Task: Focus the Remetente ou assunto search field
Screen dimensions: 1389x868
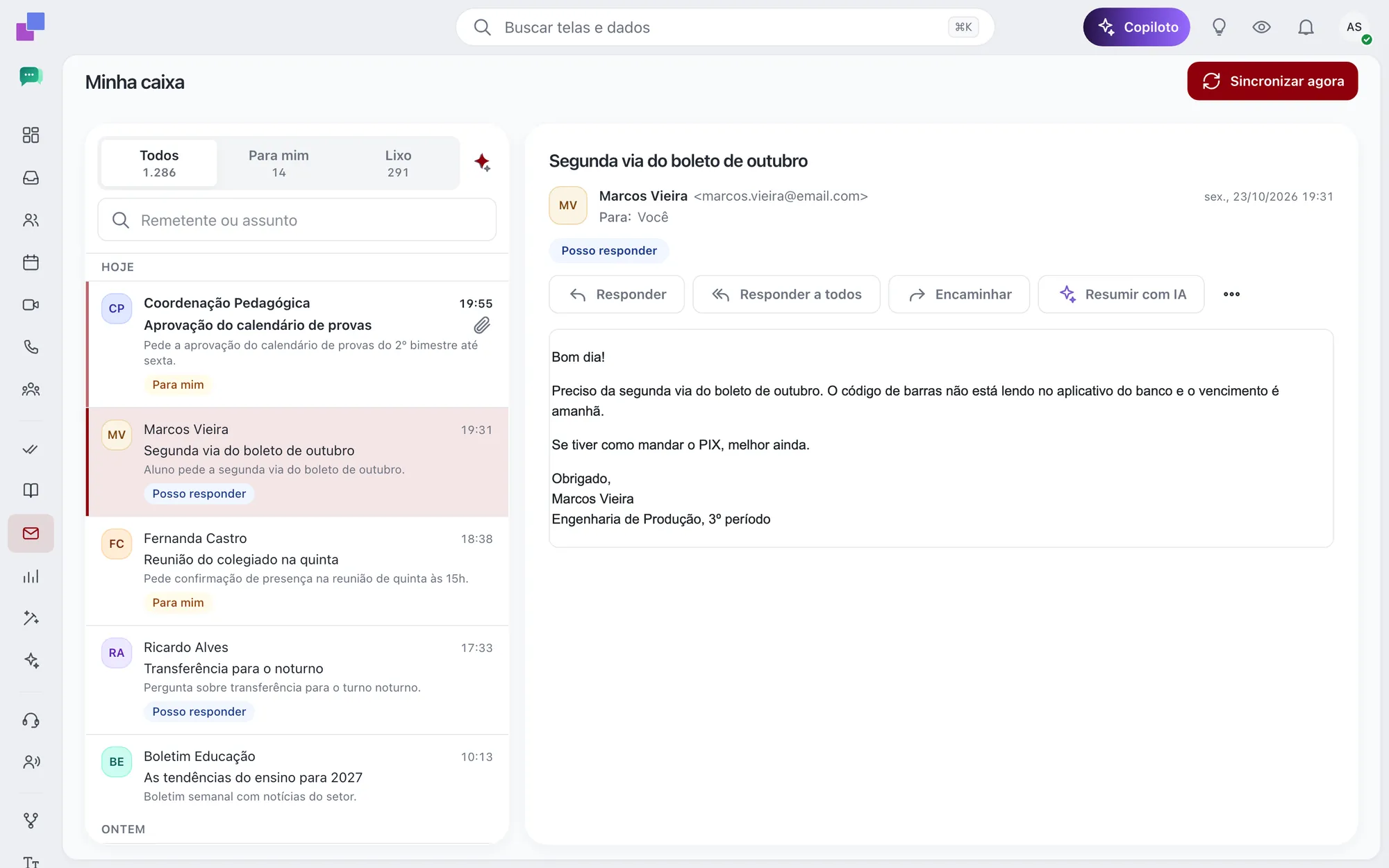Action: pos(297,220)
